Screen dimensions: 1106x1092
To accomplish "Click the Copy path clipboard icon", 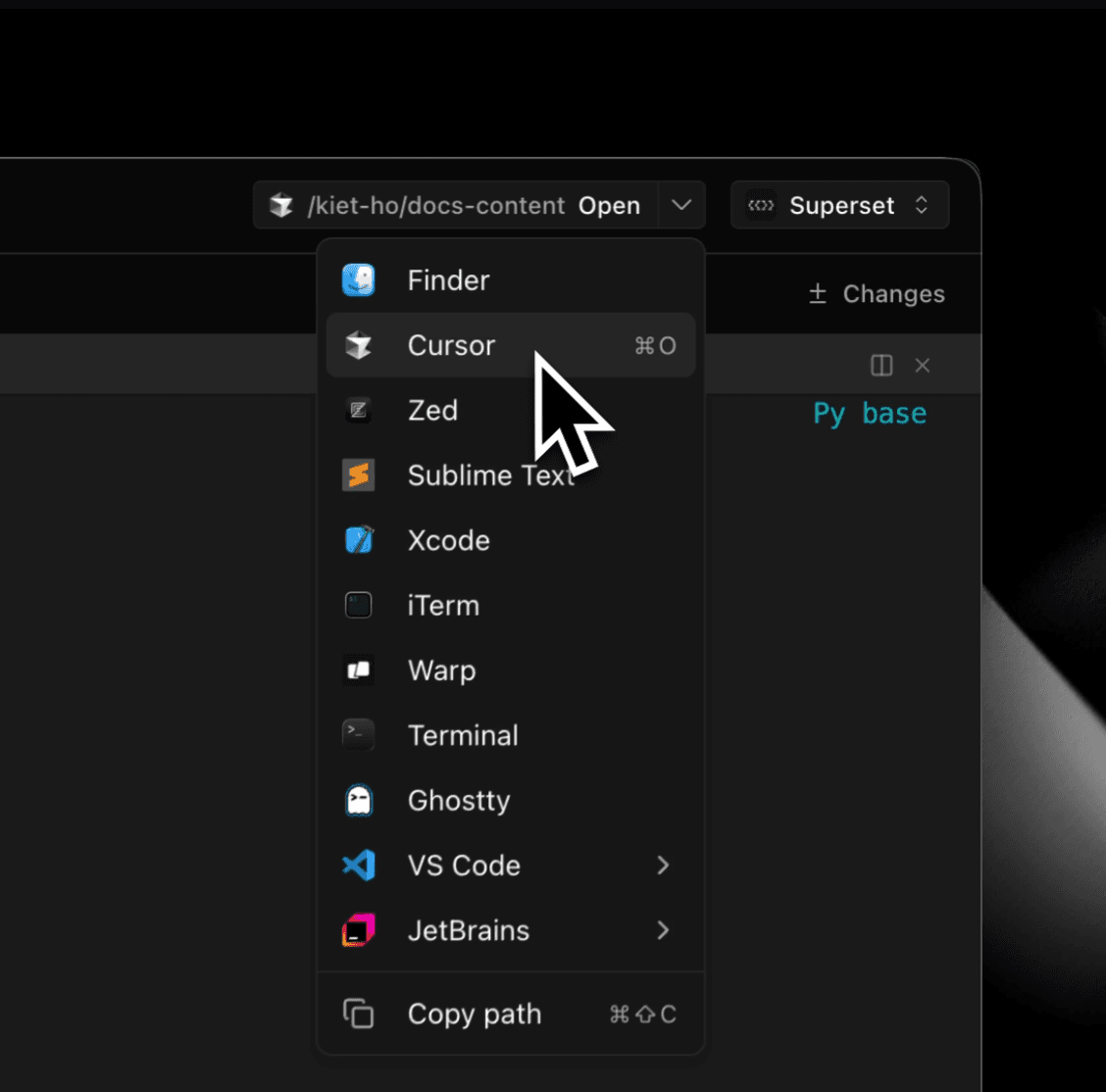I will (358, 1014).
